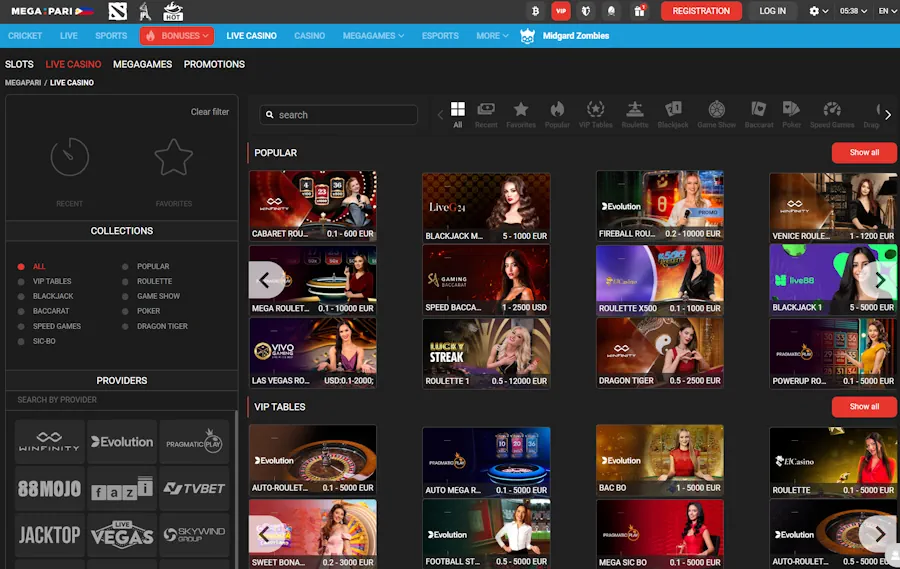Click the MEGAPARI breadcrumb link

click(23, 83)
